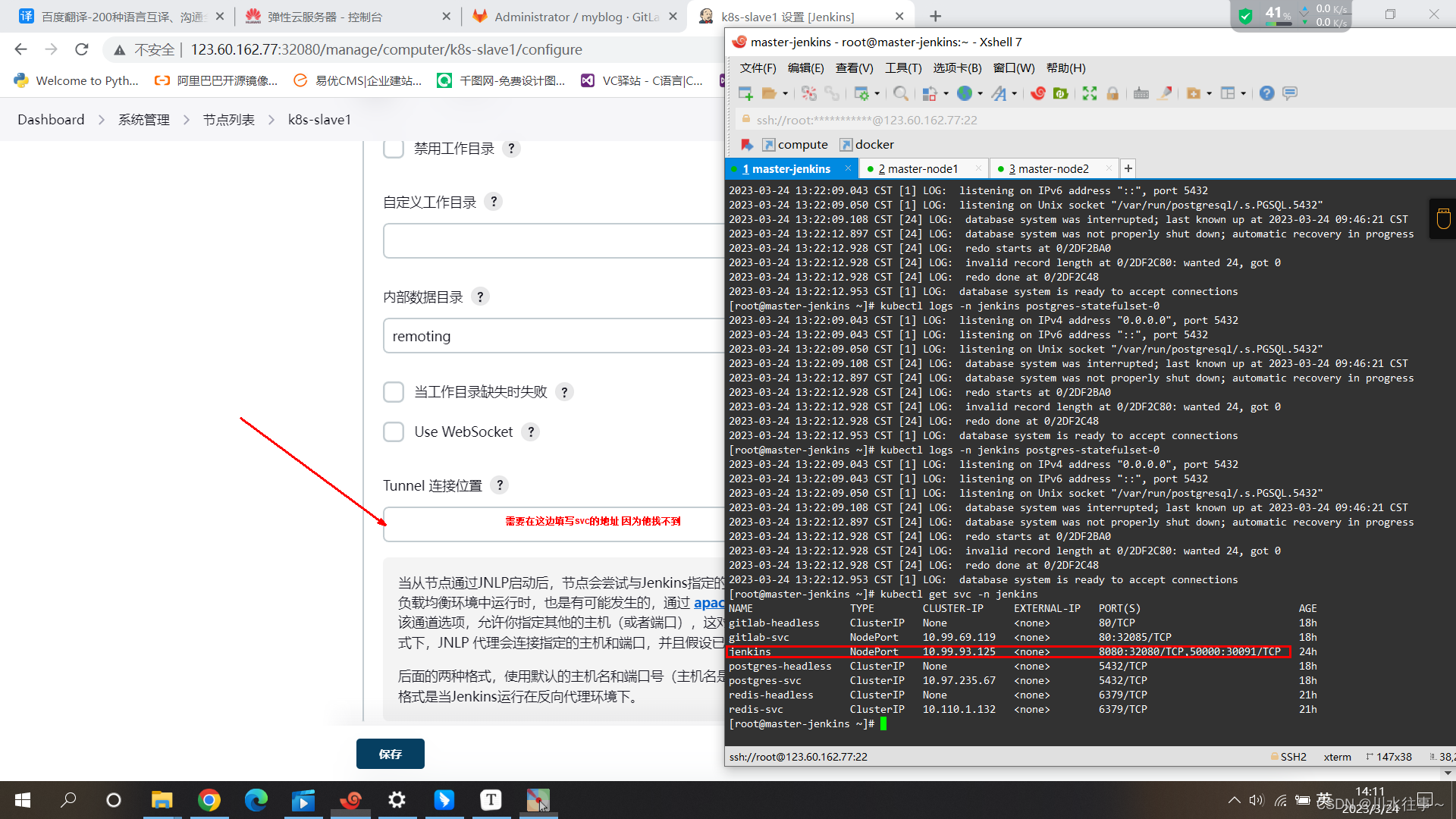The image size is (1456, 819).
Task: Click the New Session icon in Xshell toolbar
Action: coord(745,93)
